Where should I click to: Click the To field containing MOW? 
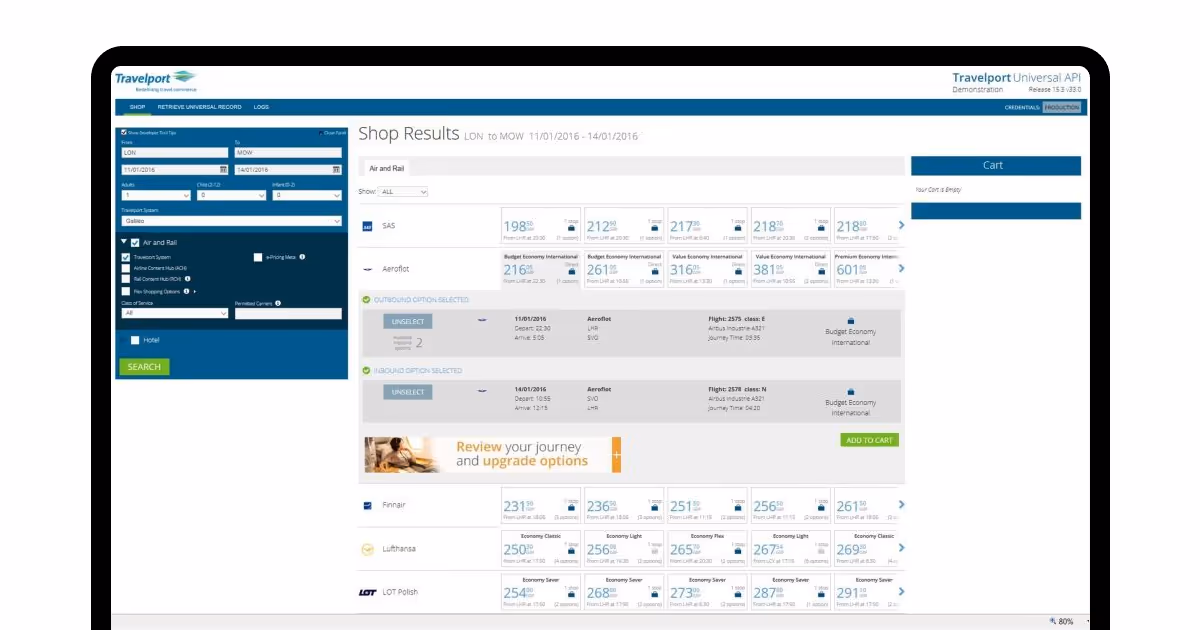coord(288,153)
